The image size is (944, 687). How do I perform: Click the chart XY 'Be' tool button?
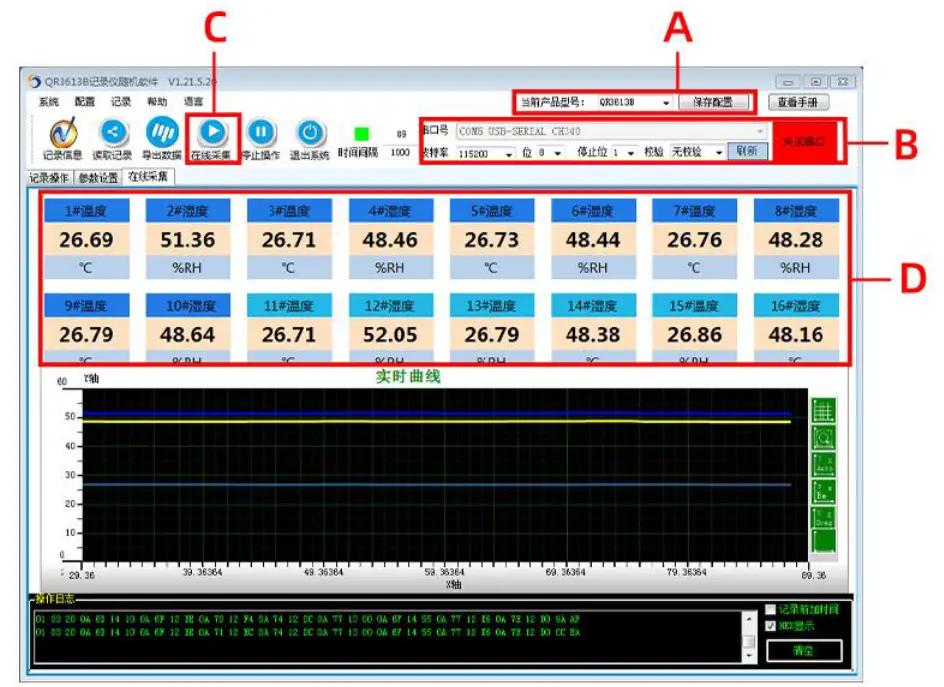click(824, 493)
